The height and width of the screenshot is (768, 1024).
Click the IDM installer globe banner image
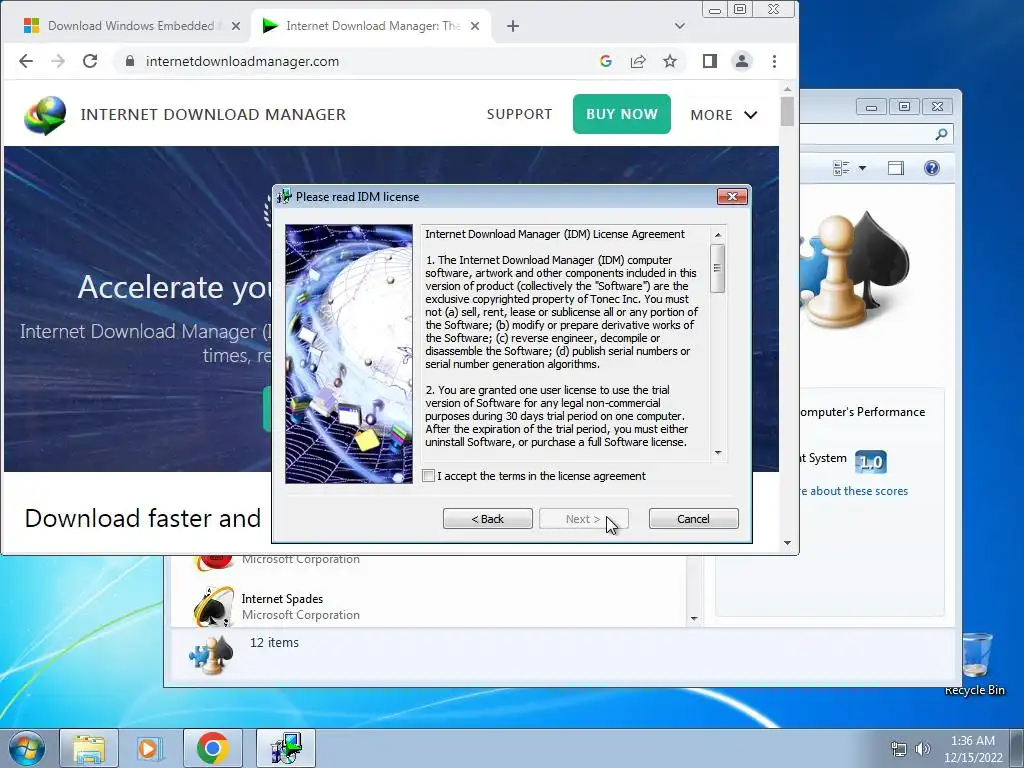349,354
